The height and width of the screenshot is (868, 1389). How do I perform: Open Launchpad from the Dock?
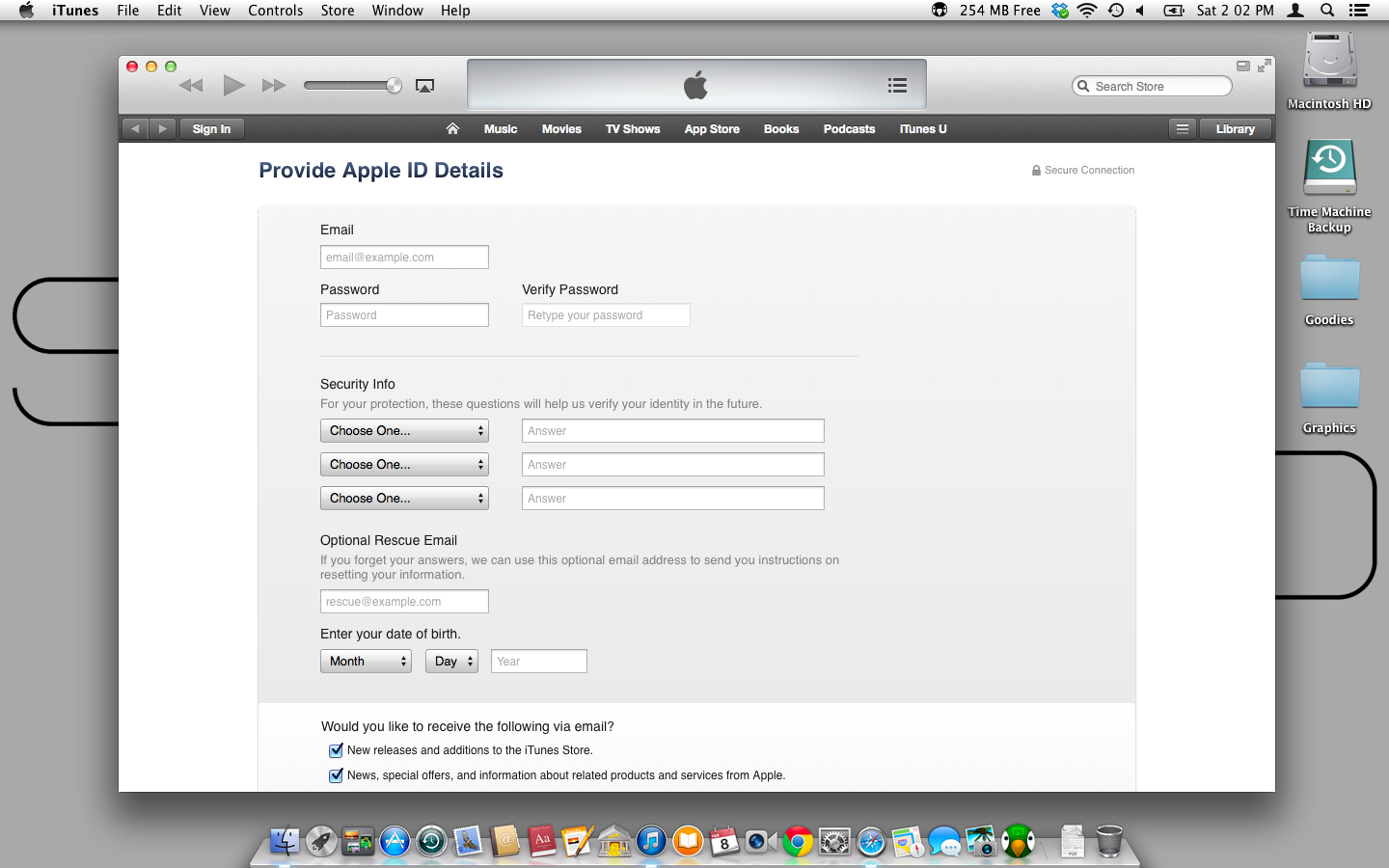coord(321,842)
